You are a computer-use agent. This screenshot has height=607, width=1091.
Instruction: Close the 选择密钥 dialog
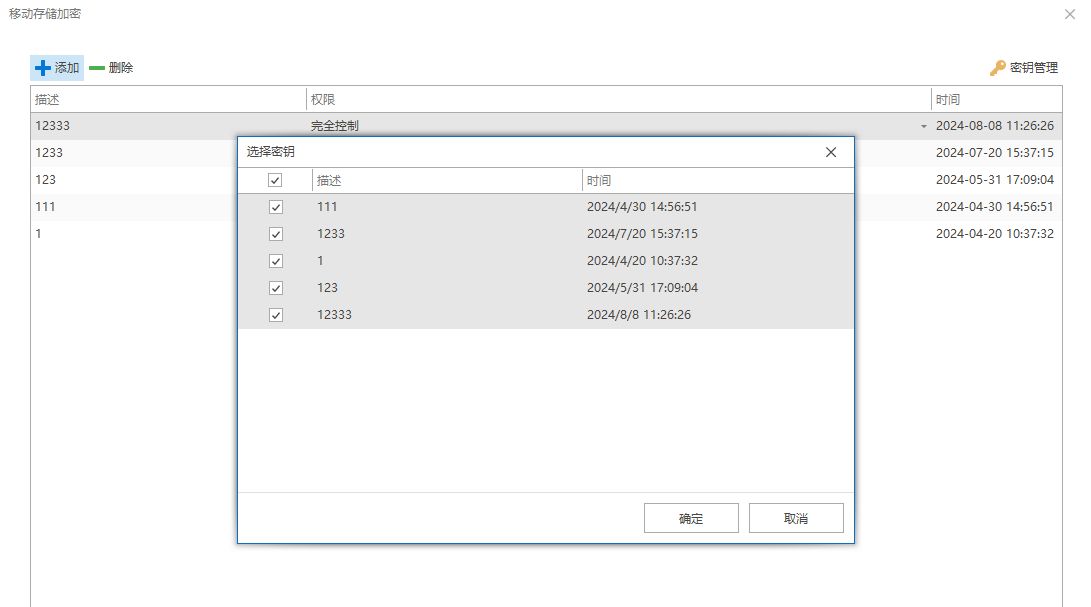click(831, 152)
